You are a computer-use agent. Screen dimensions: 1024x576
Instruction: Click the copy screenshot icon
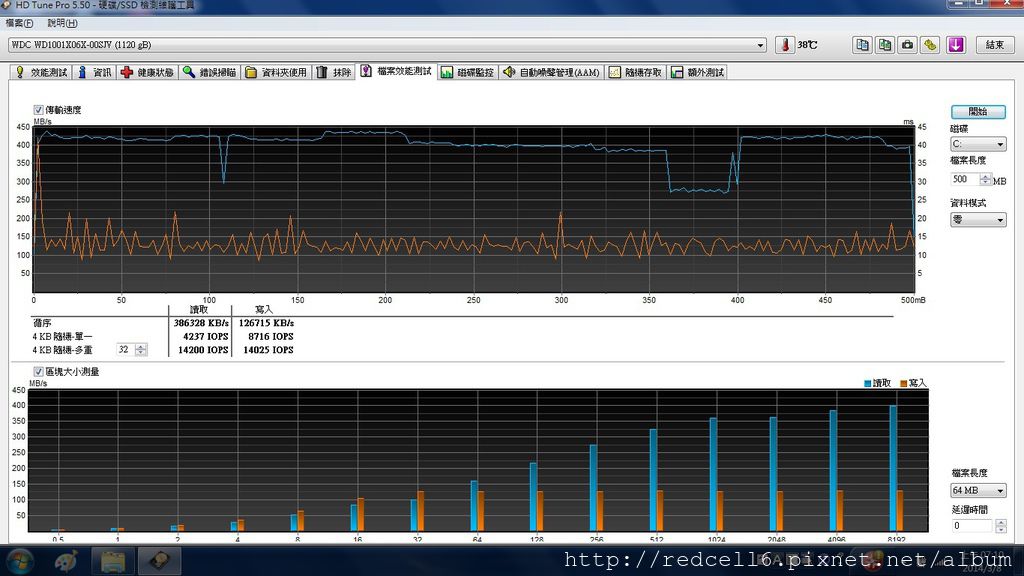click(885, 45)
